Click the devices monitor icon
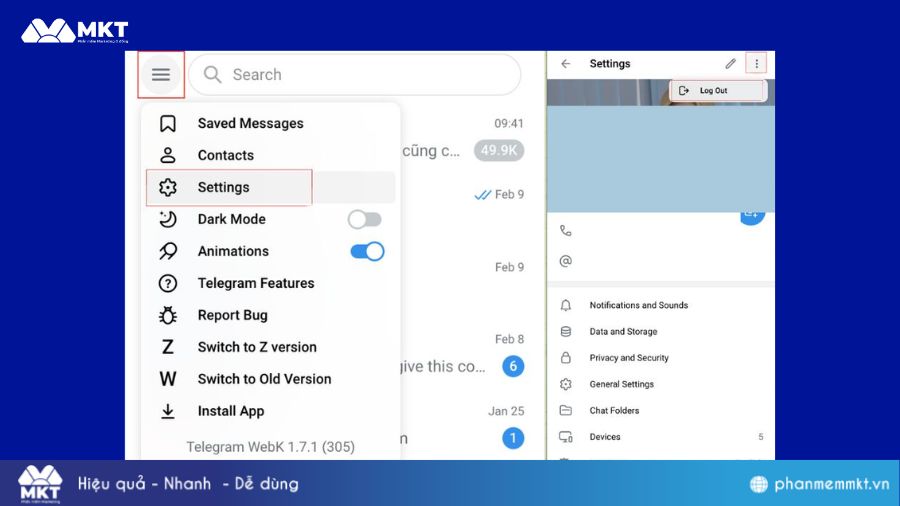This screenshot has width=900, height=506. 566,437
